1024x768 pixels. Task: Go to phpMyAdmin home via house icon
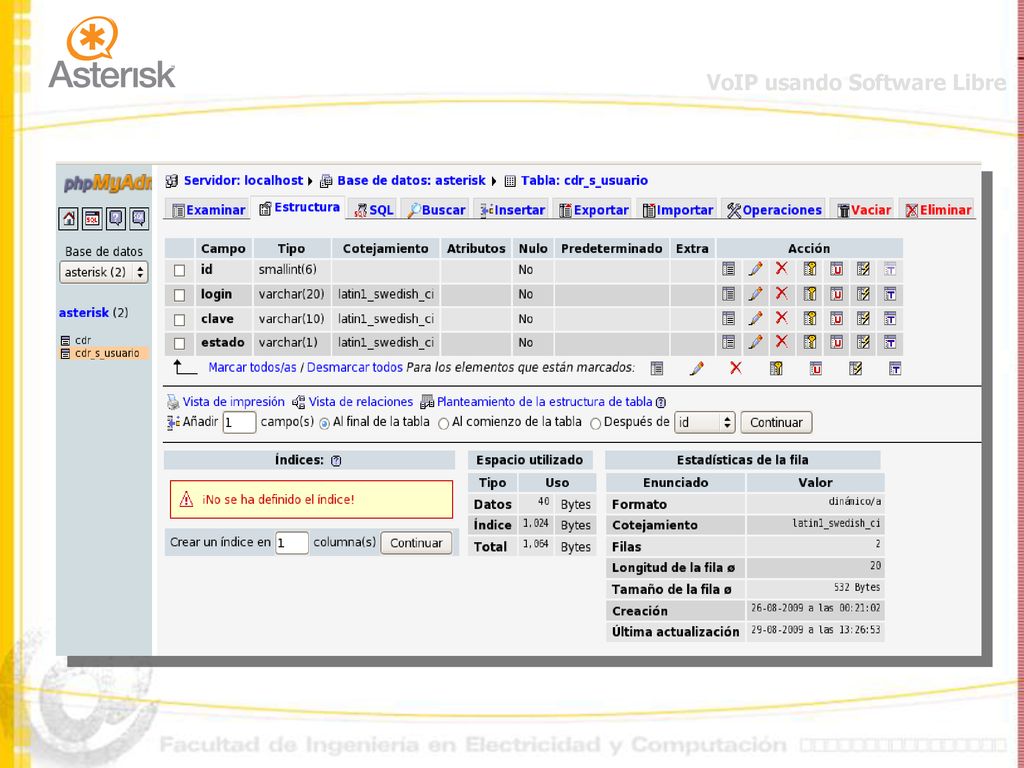(69, 218)
